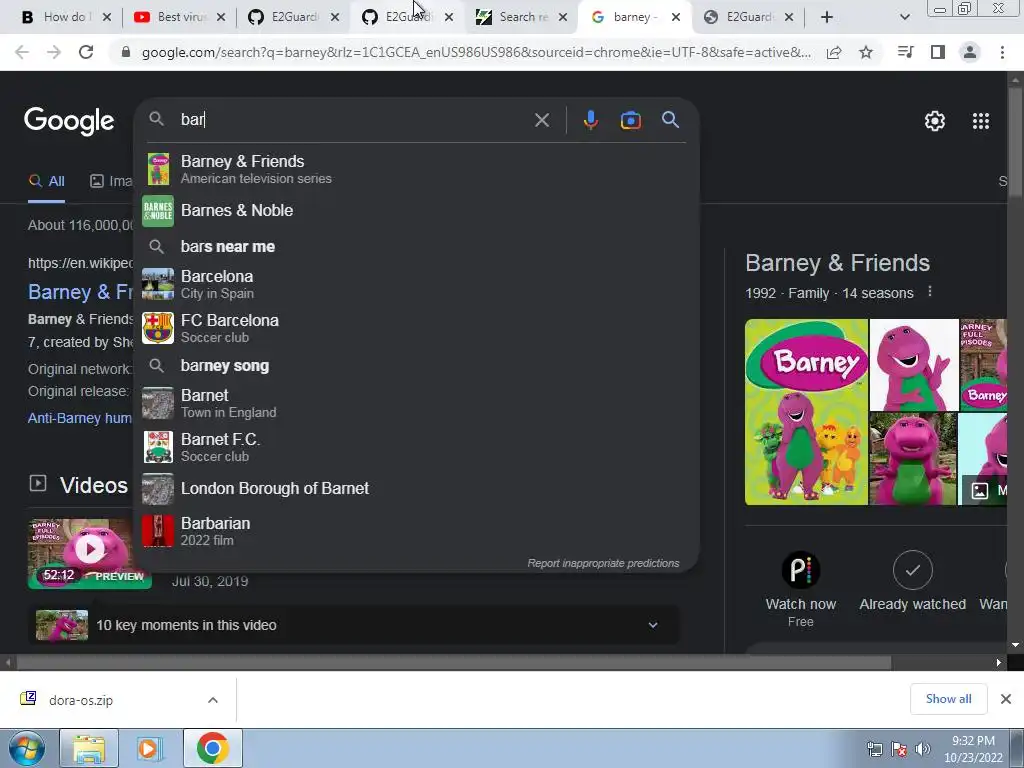
Task: Select Barney & Friends suggestion
Action: pyautogui.click(x=416, y=169)
